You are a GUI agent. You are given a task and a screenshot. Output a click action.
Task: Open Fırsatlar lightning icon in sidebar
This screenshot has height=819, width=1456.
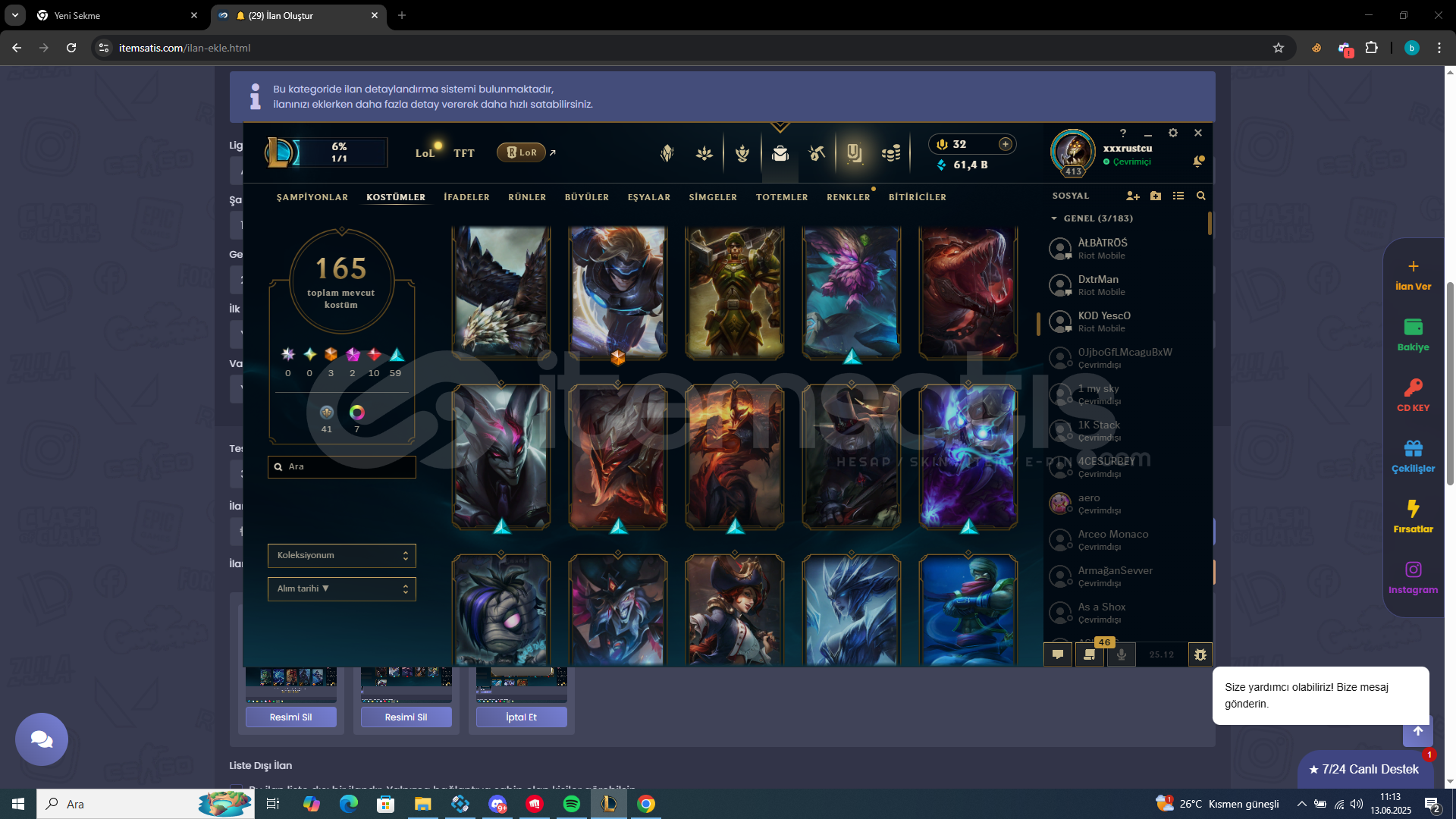pyautogui.click(x=1414, y=517)
